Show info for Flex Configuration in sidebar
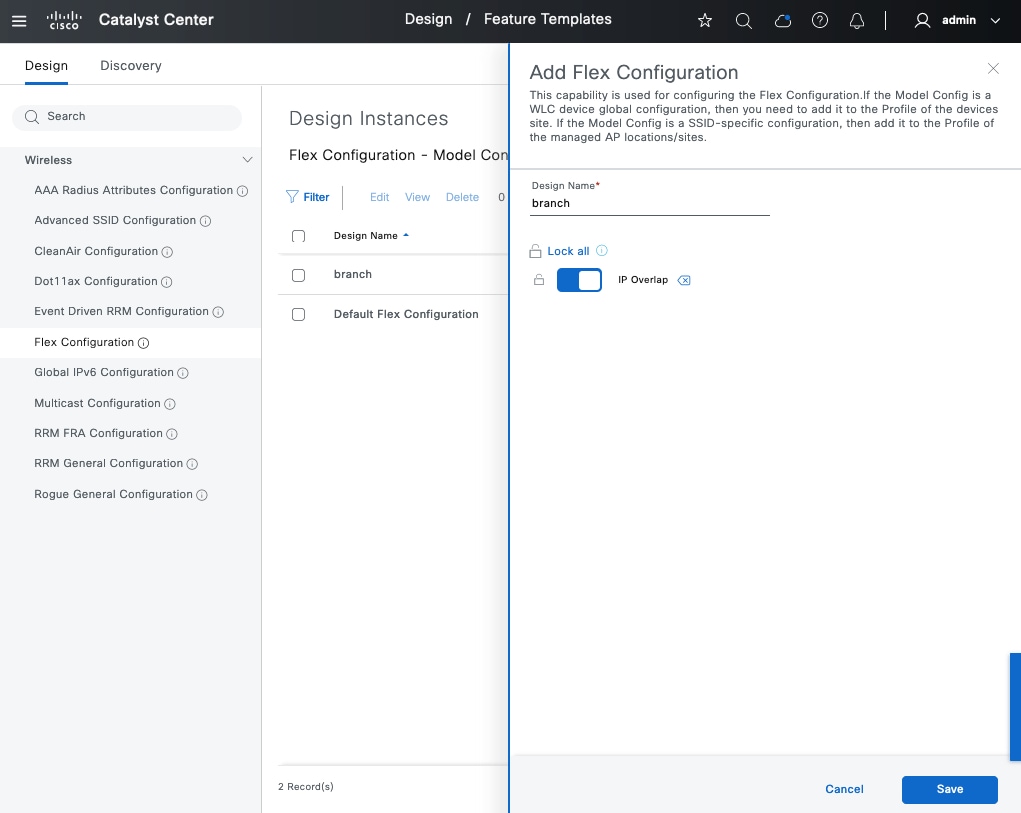1021x813 pixels. [x=144, y=343]
